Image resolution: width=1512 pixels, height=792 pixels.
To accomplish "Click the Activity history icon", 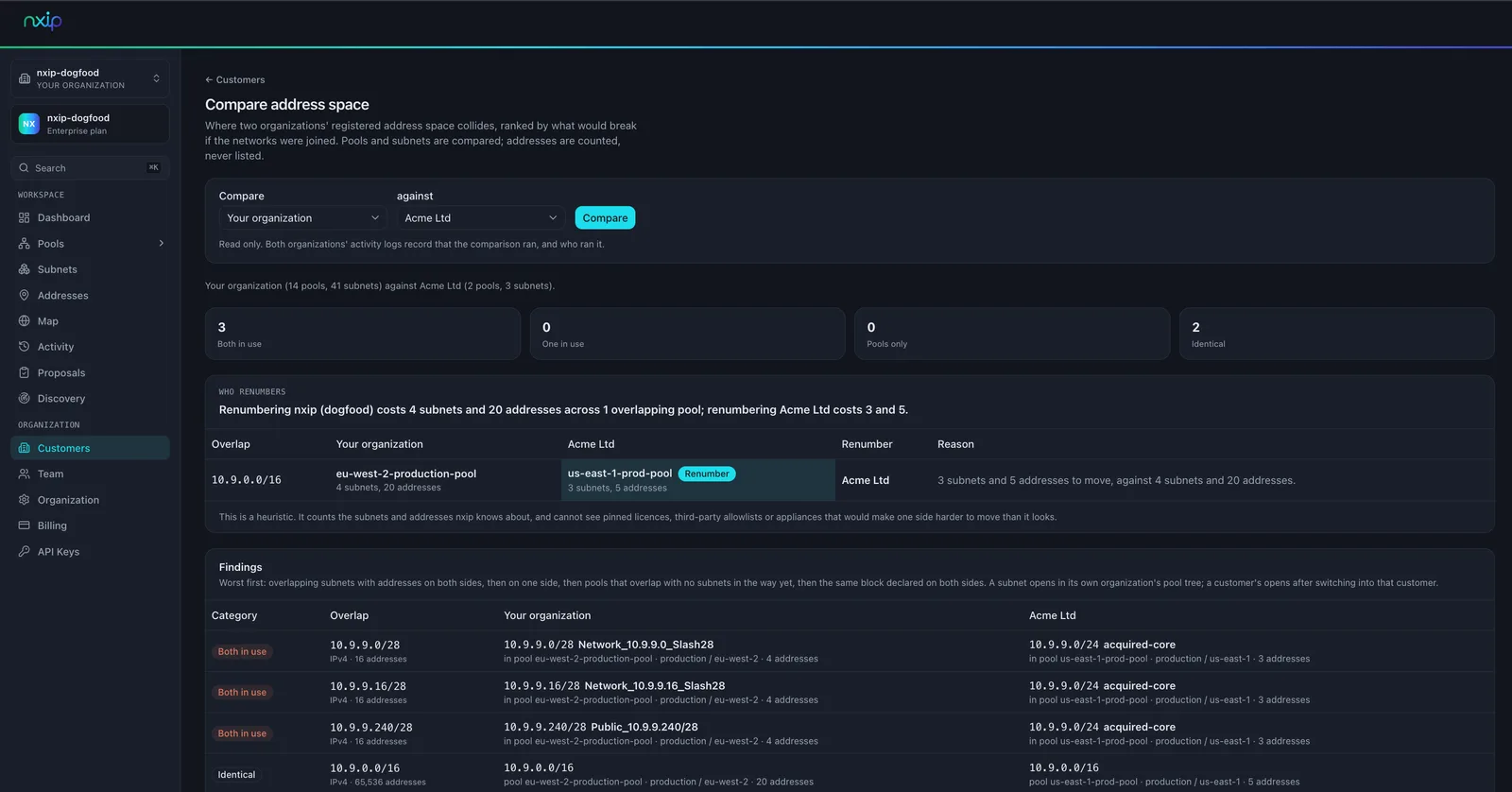I will pyautogui.click(x=25, y=347).
